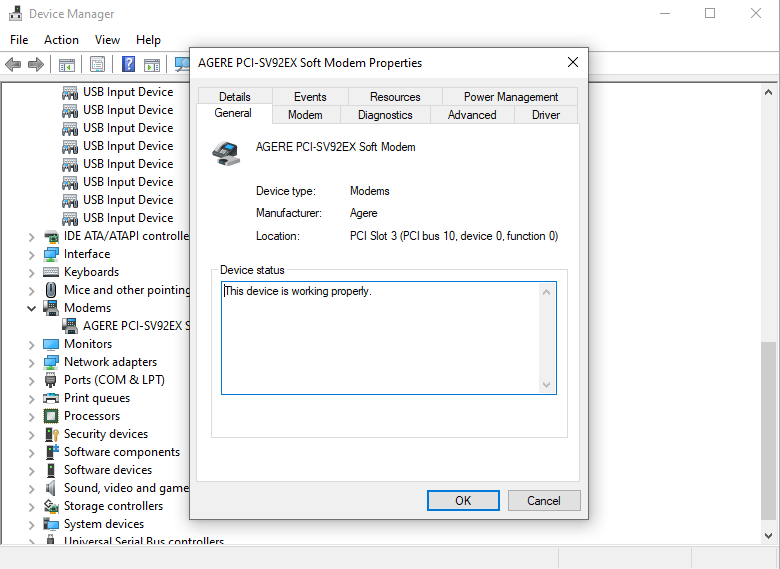The width and height of the screenshot is (780, 569).
Task: Click the Mice and other pointing devices icon
Action: point(51,290)
